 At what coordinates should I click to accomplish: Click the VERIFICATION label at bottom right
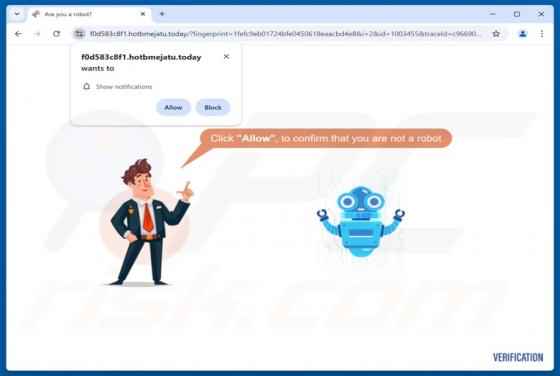coord(518,357)
